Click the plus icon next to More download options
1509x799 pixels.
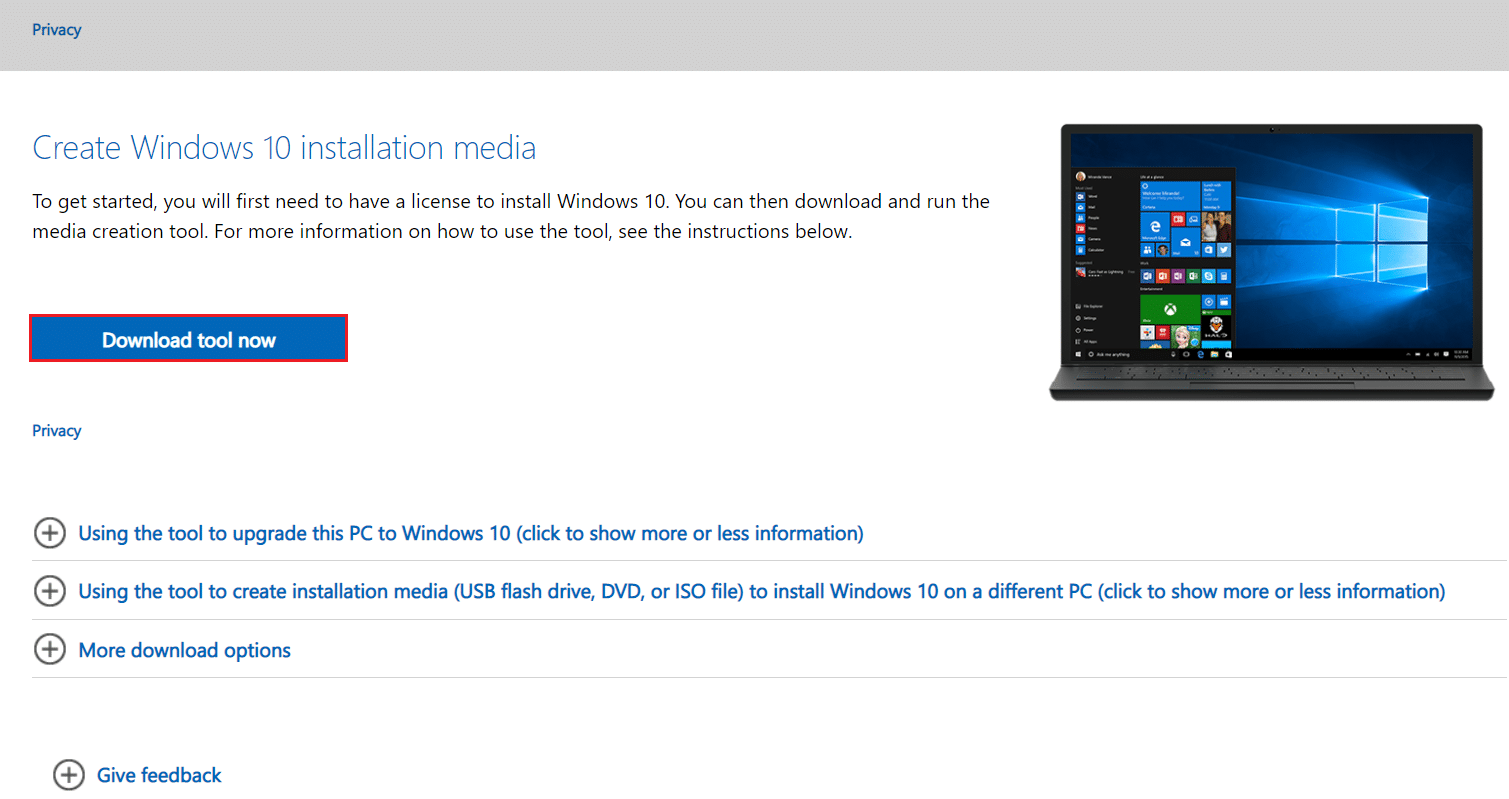[50, 650]
